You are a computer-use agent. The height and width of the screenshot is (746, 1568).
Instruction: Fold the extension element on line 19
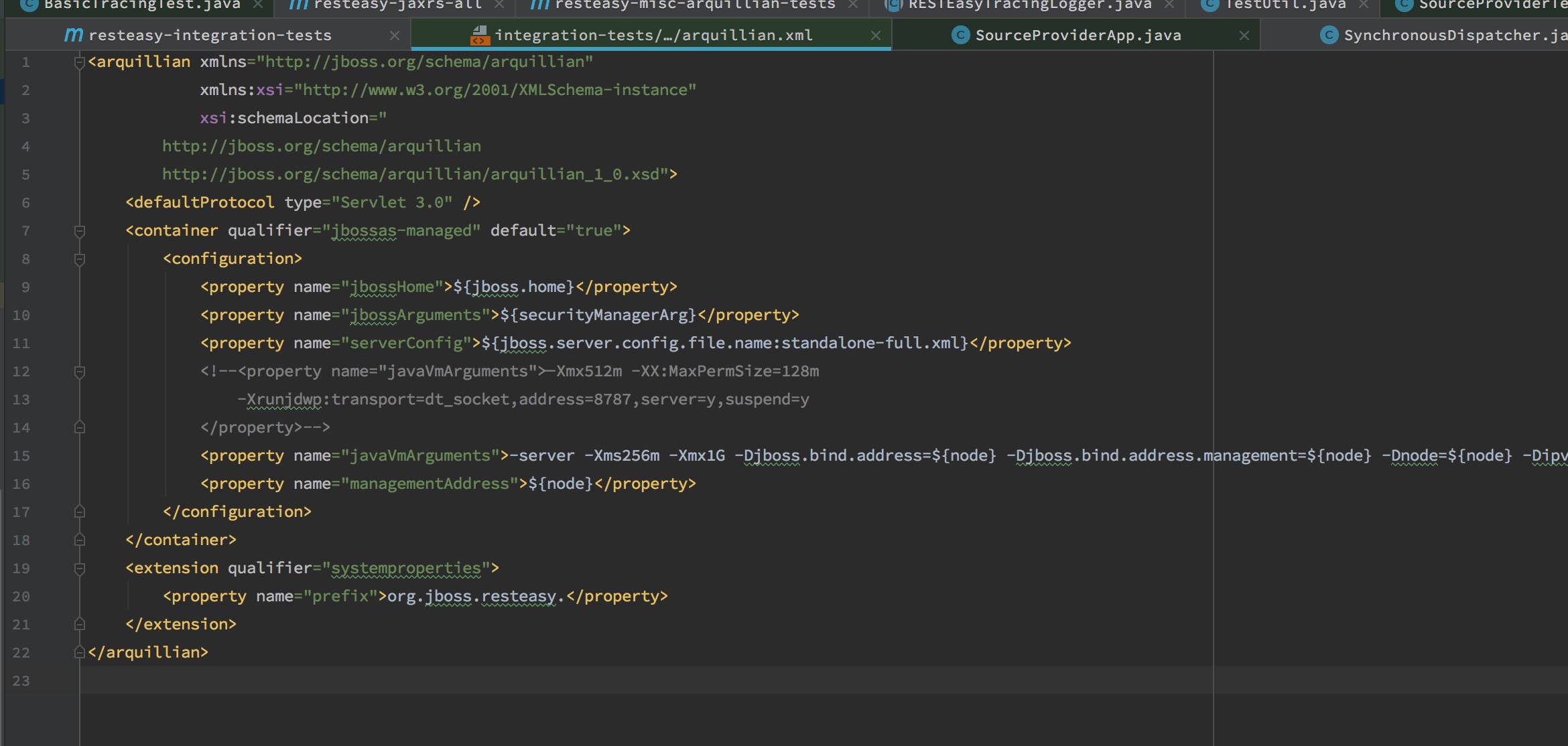point(79,569)
